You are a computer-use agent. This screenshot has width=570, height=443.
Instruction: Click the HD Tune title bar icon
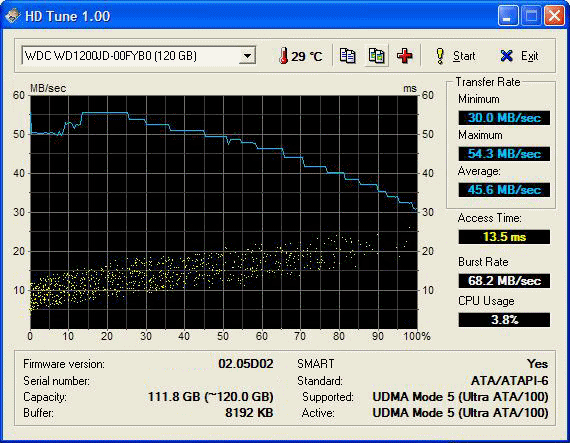pos(12,16)
